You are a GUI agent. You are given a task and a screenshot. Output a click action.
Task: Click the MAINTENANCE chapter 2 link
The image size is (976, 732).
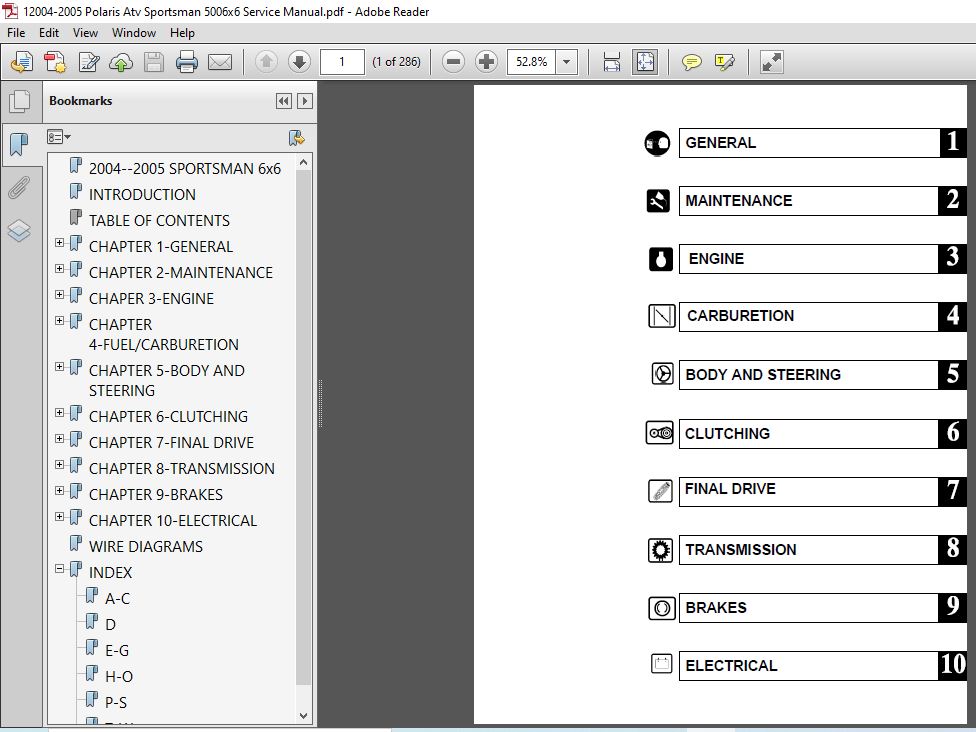tap(822, 201)
